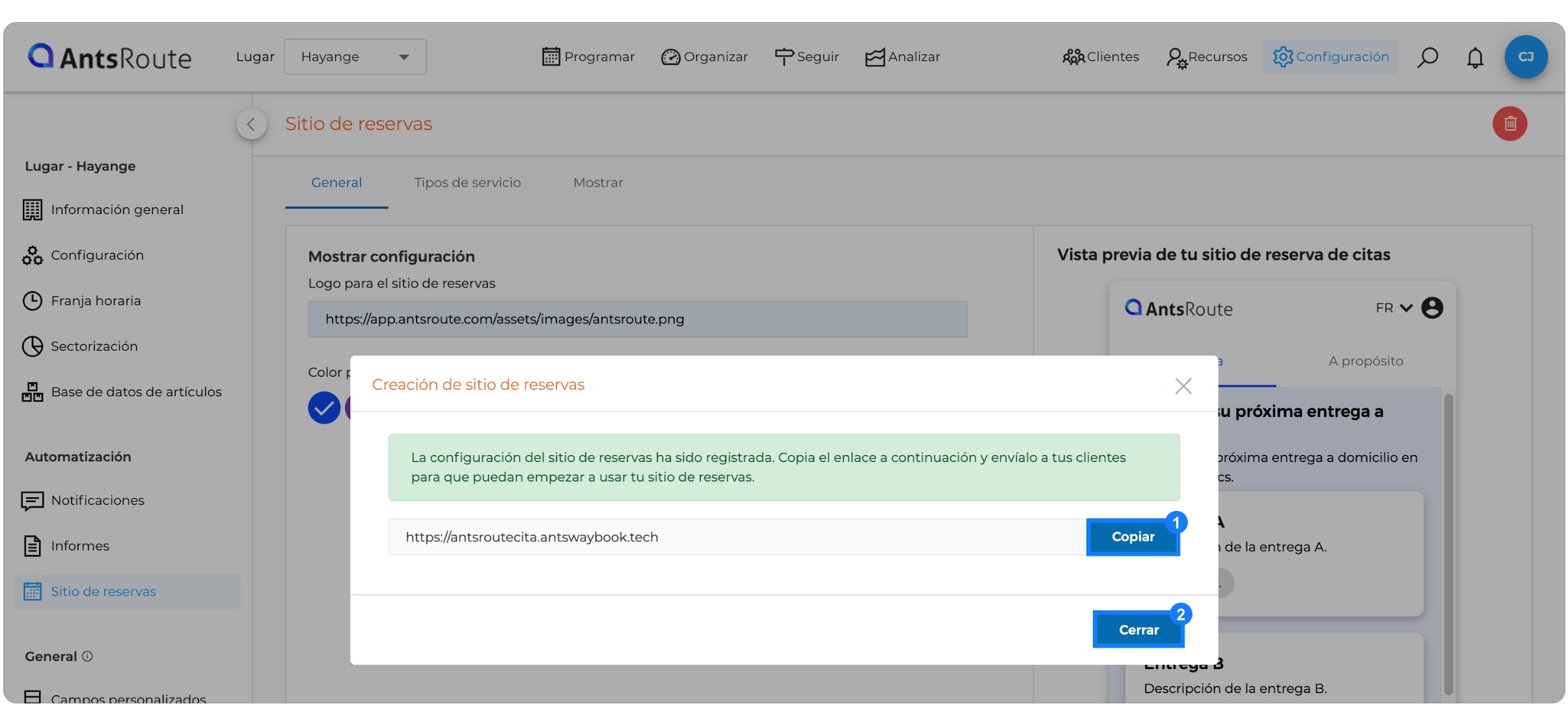Screen dimensions: 1568x725
Task: Open Franja horaria settings
Action: (96, 301)
